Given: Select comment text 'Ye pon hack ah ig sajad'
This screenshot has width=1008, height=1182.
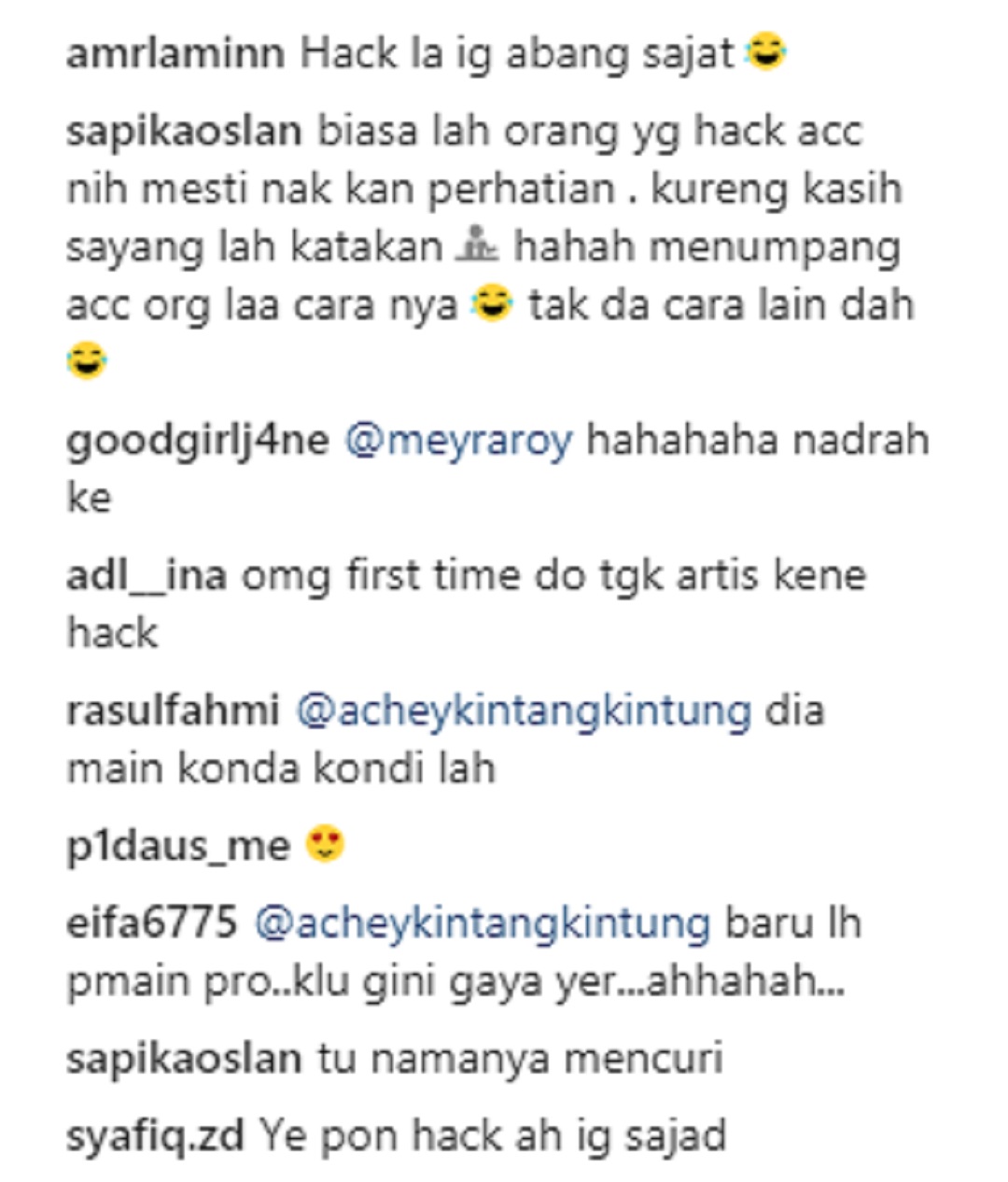Looking at the screenshot, I should pos(492,1137).
